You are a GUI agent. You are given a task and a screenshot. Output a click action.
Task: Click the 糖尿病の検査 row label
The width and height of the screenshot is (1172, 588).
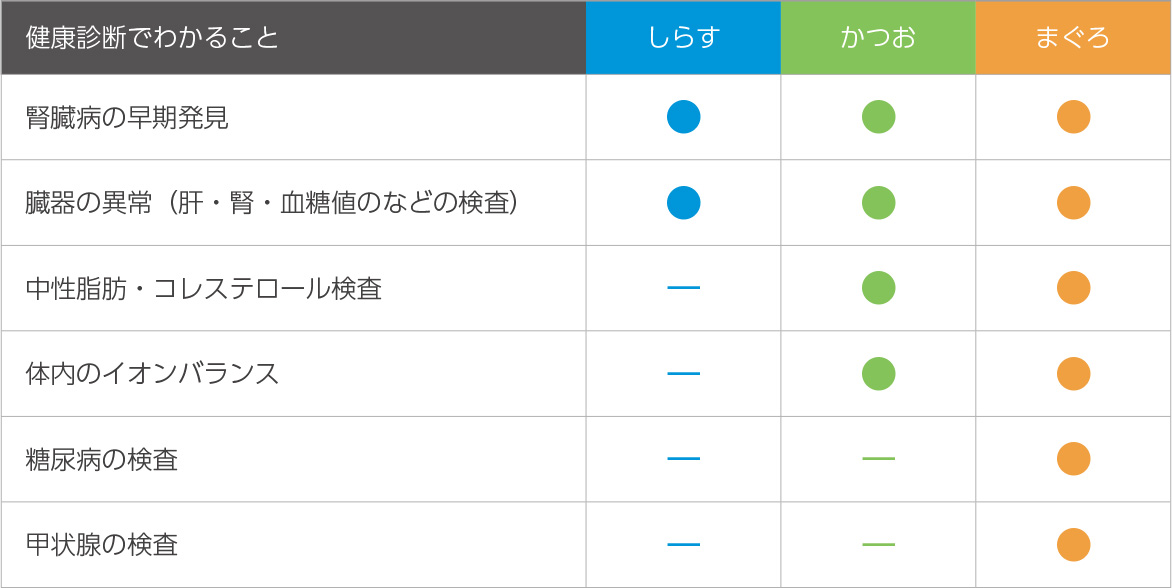(102, 459)
